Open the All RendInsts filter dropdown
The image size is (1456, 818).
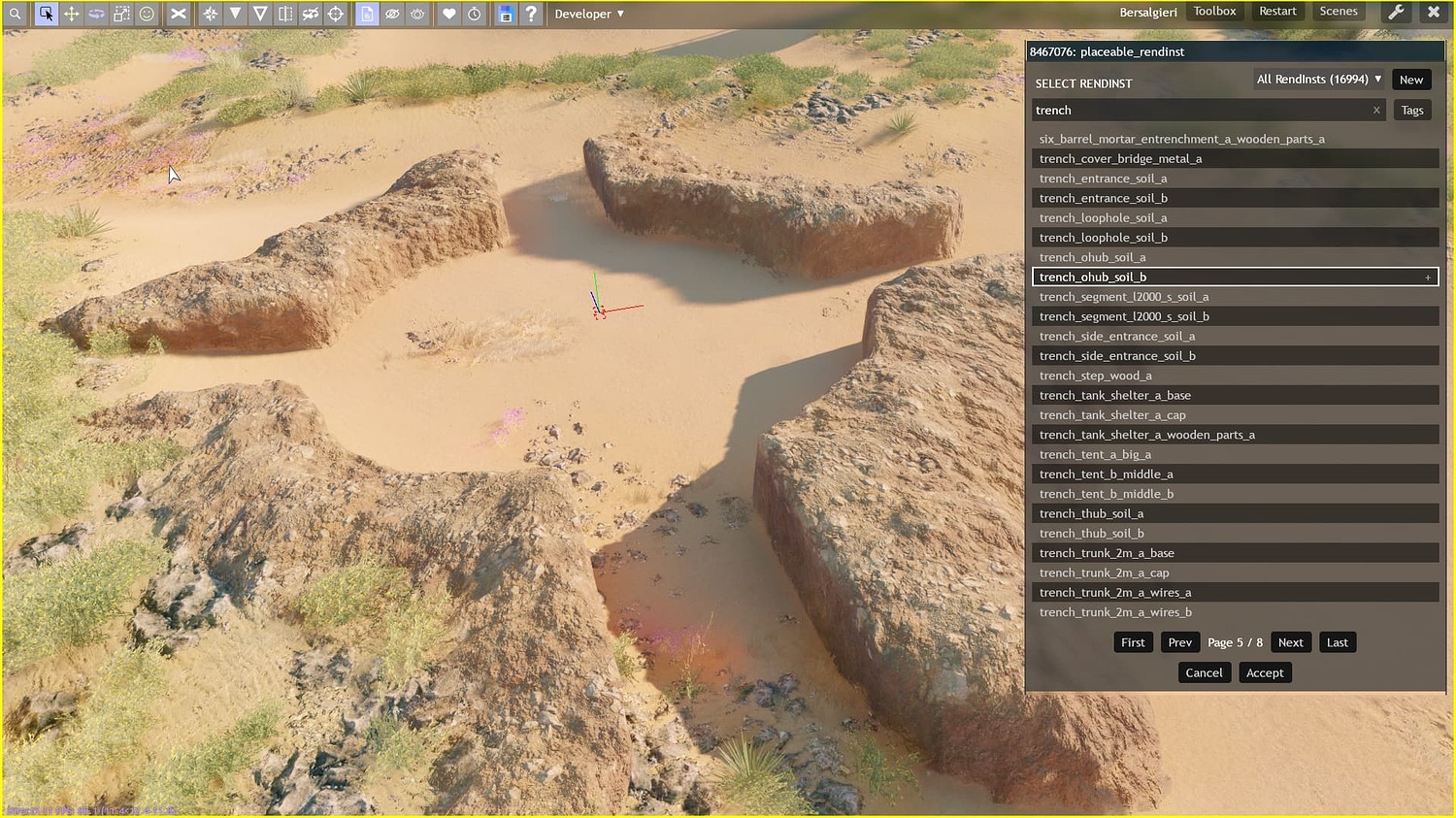(1317, 79)
